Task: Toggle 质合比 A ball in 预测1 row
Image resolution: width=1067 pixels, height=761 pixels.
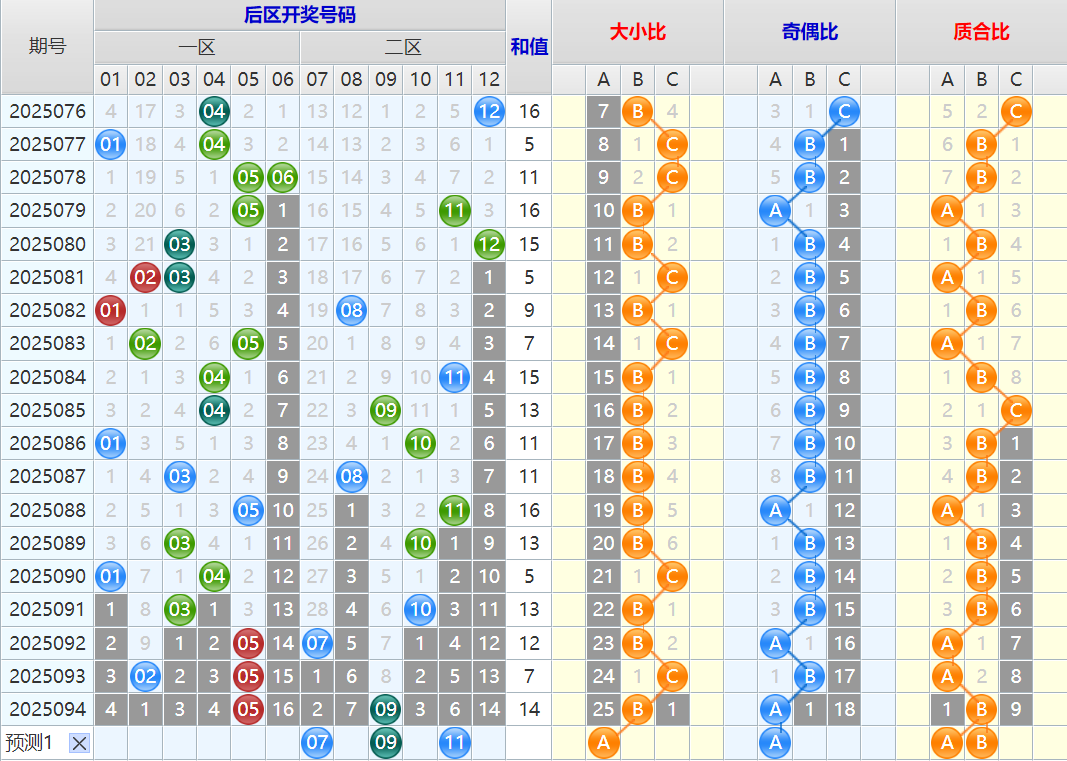Action: pos(947,743)
